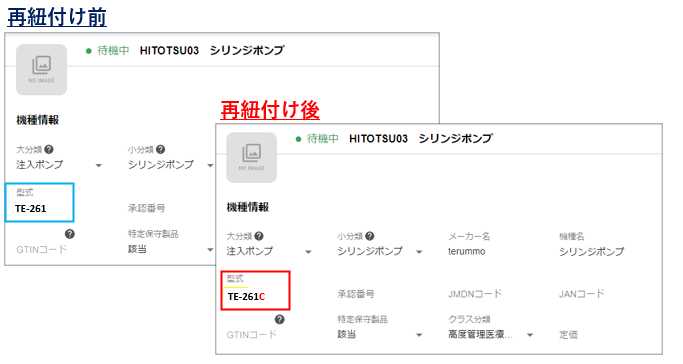Click NO IMAGE placeholder in the after panel
The width and height of the screenshot is (683, 364).
click(251, 158)
